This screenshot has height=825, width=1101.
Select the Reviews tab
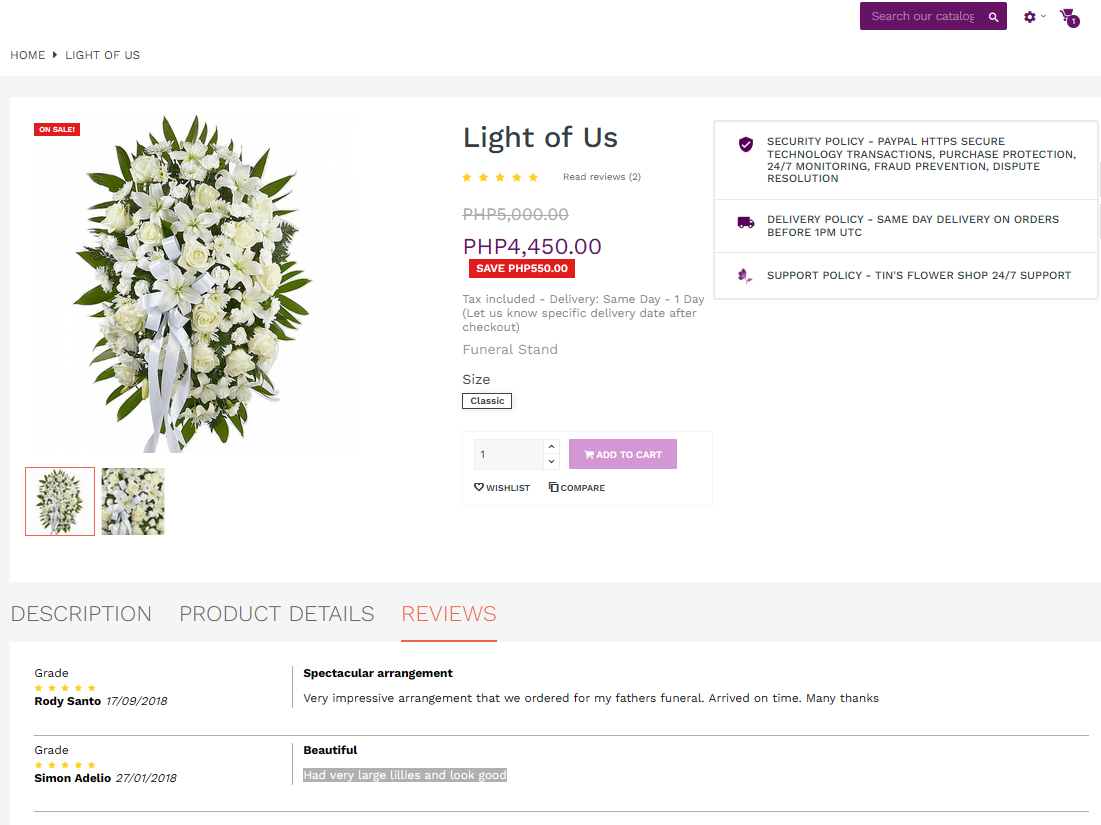click(x=449, y=614)
